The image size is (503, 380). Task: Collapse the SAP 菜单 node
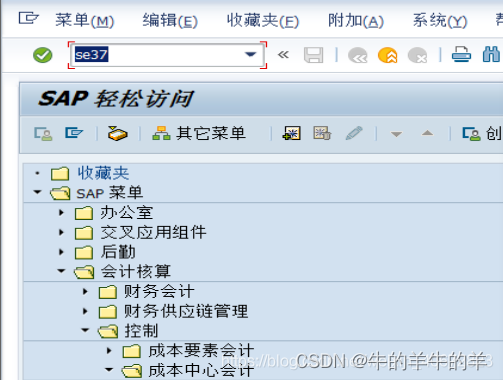coord(37,192)
